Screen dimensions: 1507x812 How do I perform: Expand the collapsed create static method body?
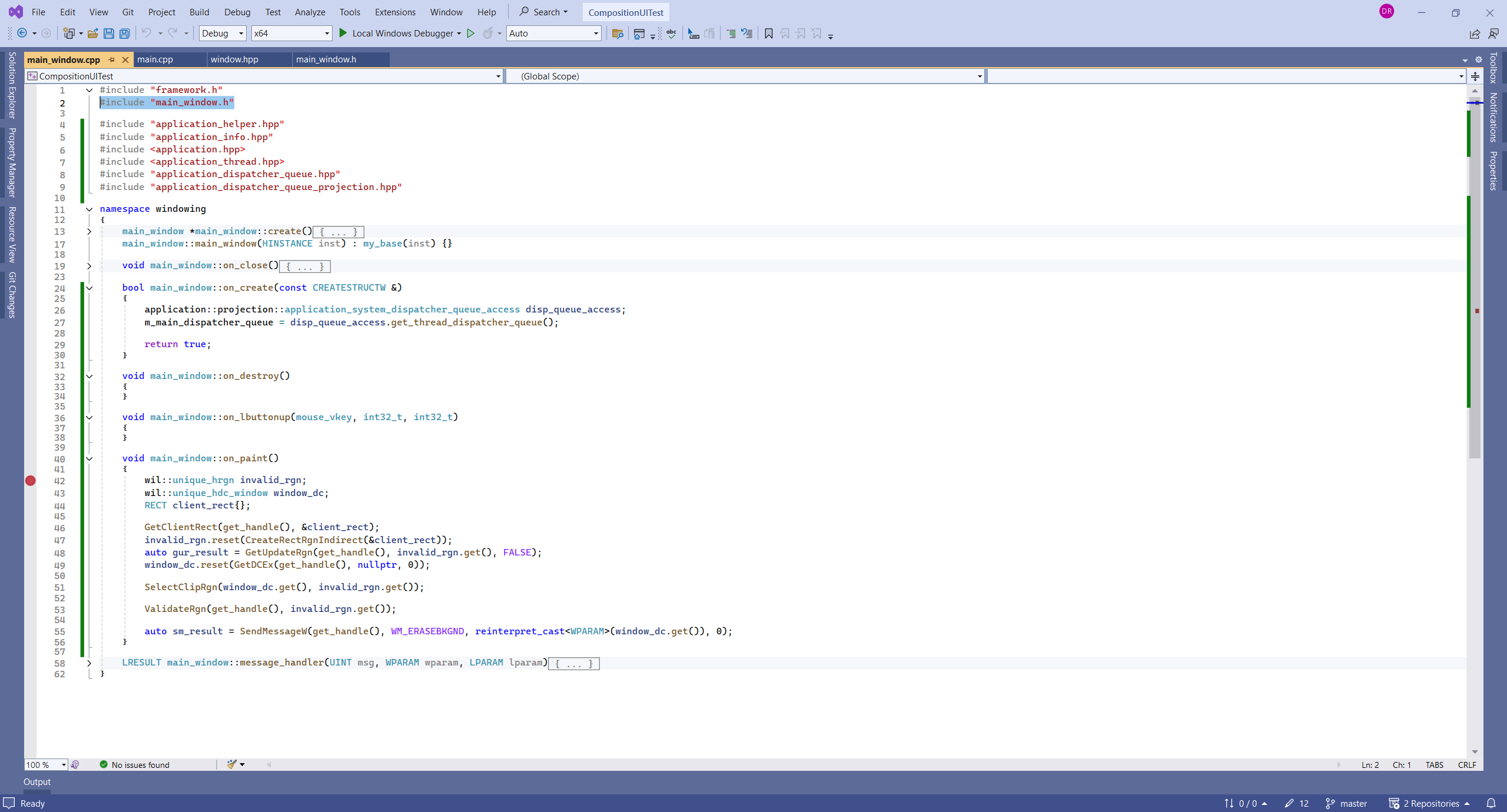89,231
